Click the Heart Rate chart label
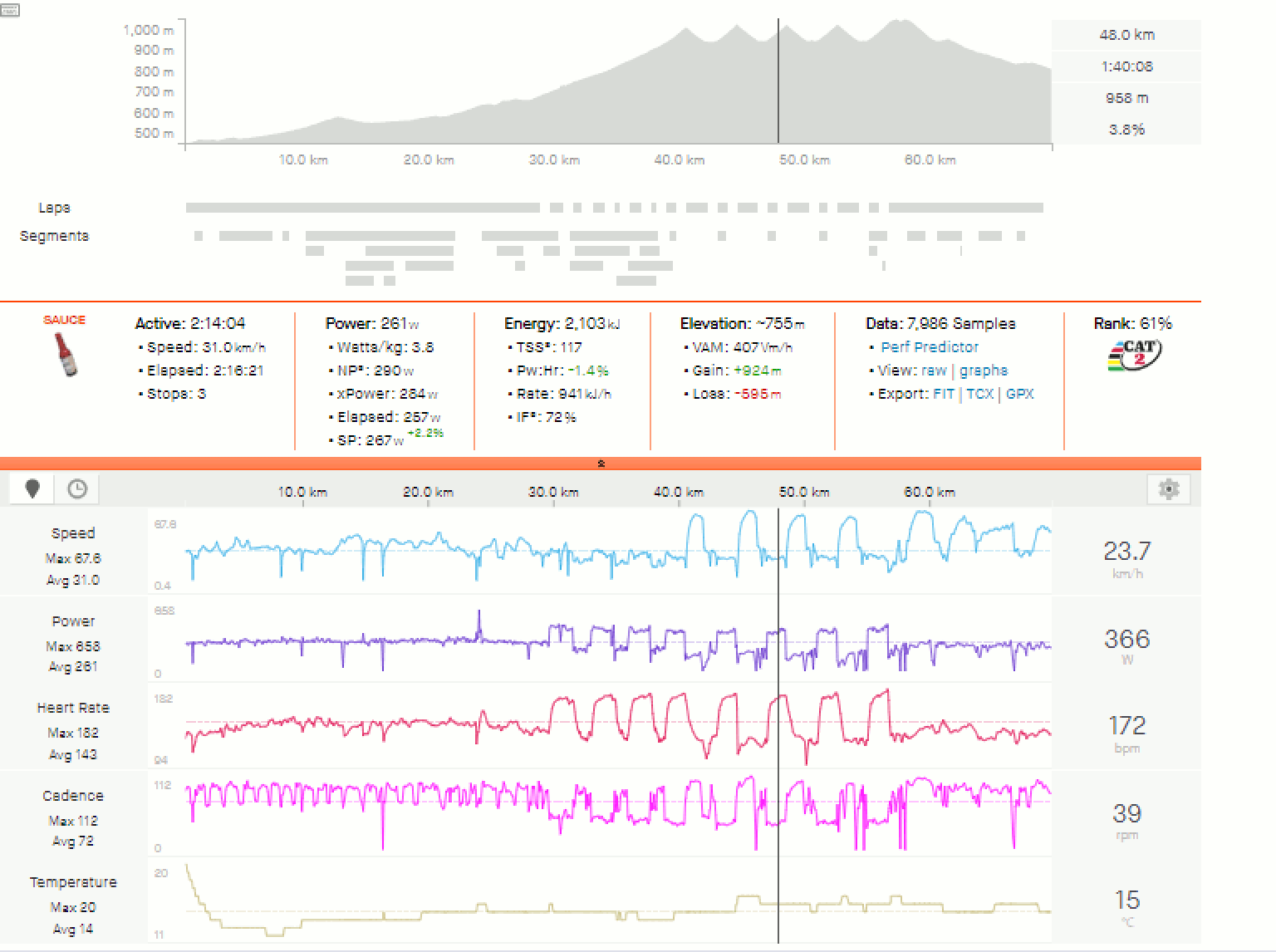Image resolution: width=1276 pixels, height=952 pixels. (73, 708)
